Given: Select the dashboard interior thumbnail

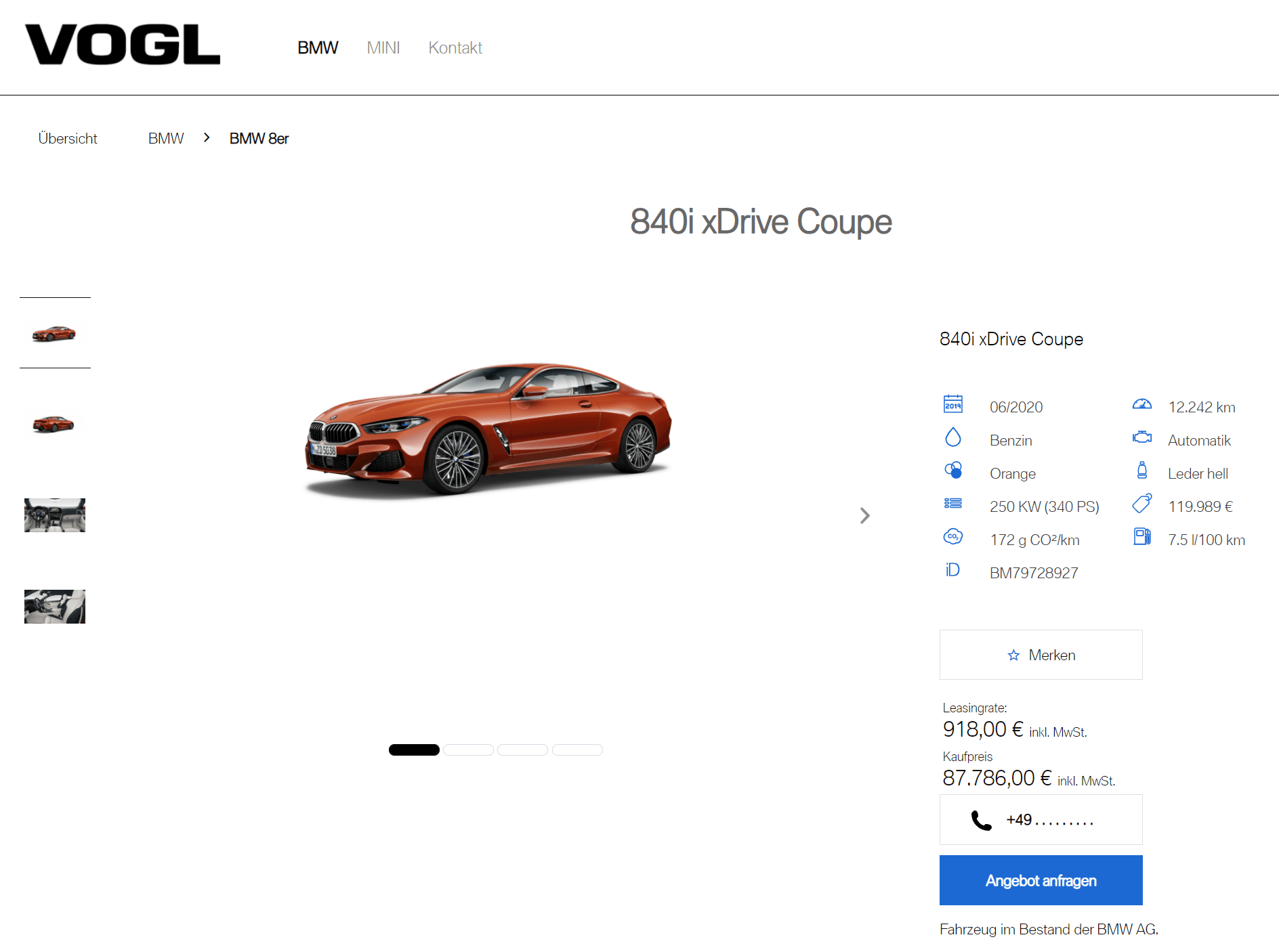Looking at the screenshot, I should (55, 515).
